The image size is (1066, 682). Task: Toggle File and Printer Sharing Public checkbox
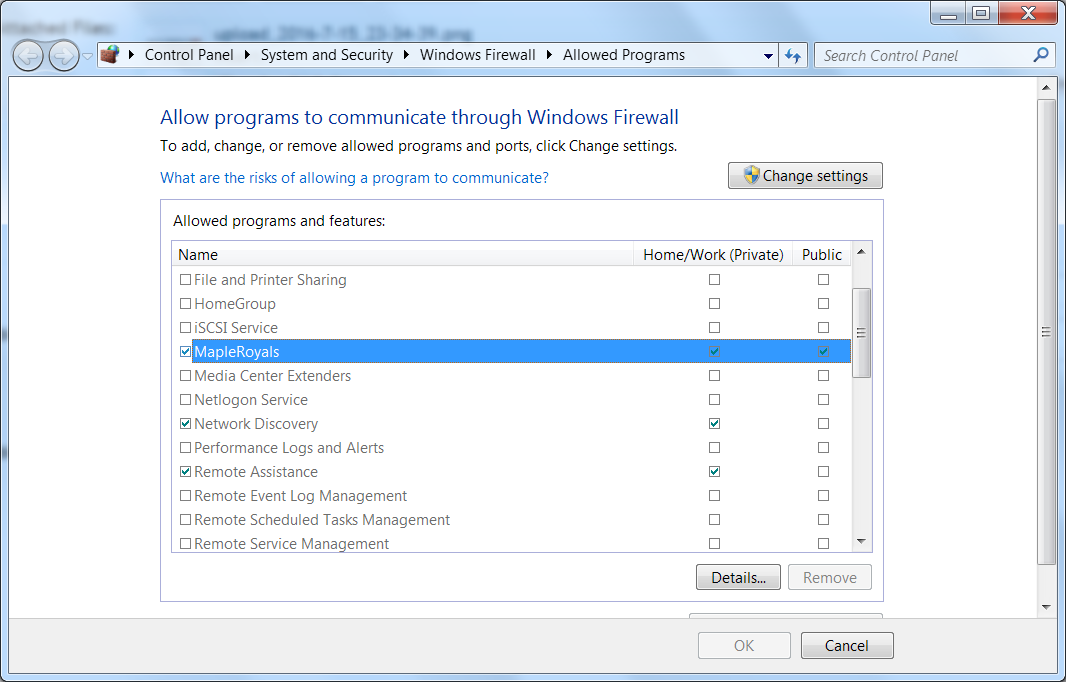click(x=823, y=279)
